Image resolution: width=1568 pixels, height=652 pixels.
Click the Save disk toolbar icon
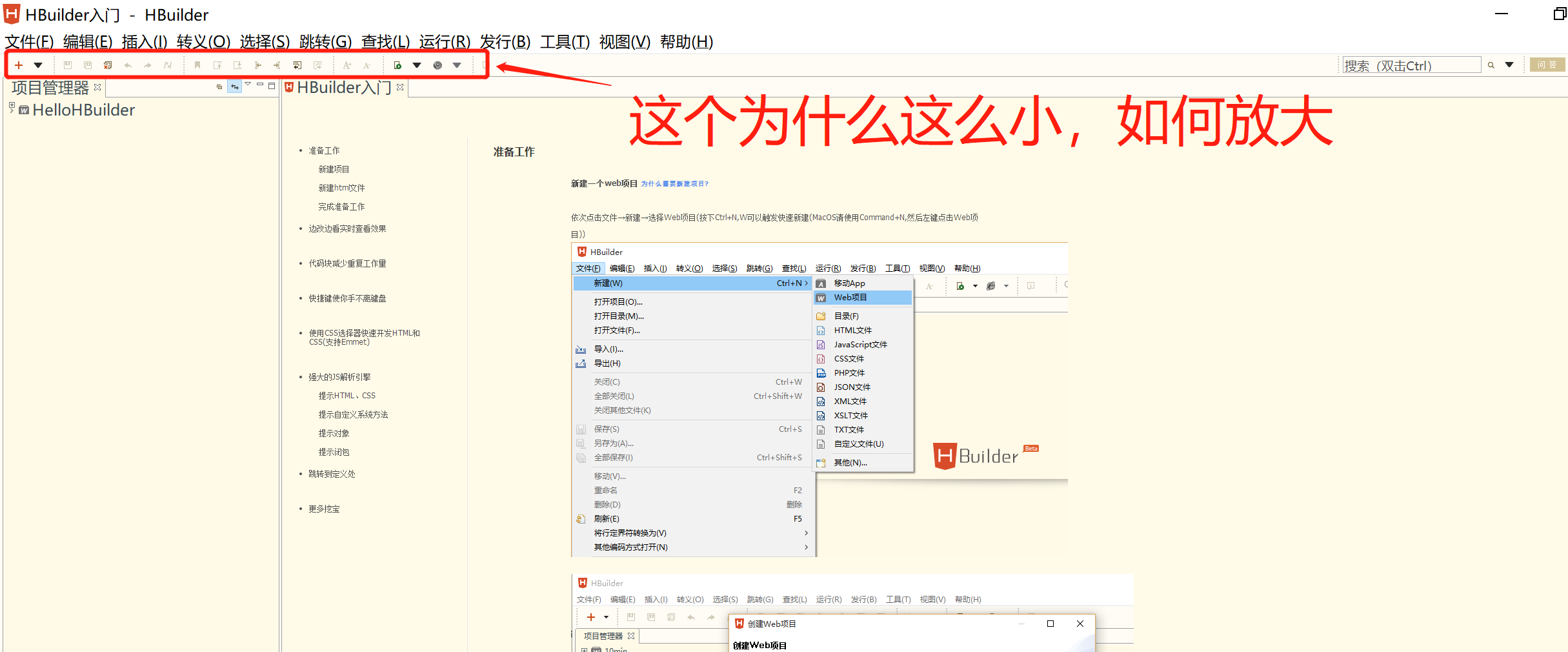[x=68, y=65]
